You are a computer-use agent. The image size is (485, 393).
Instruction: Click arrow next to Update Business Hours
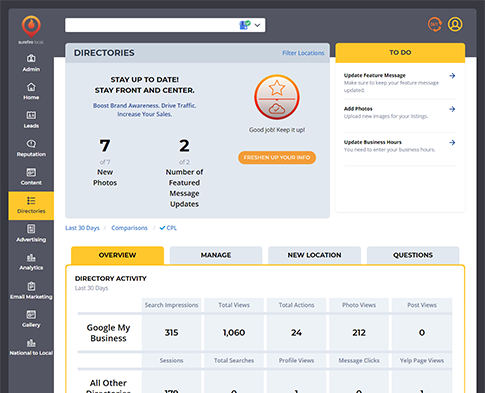click(x=452, y=142)
